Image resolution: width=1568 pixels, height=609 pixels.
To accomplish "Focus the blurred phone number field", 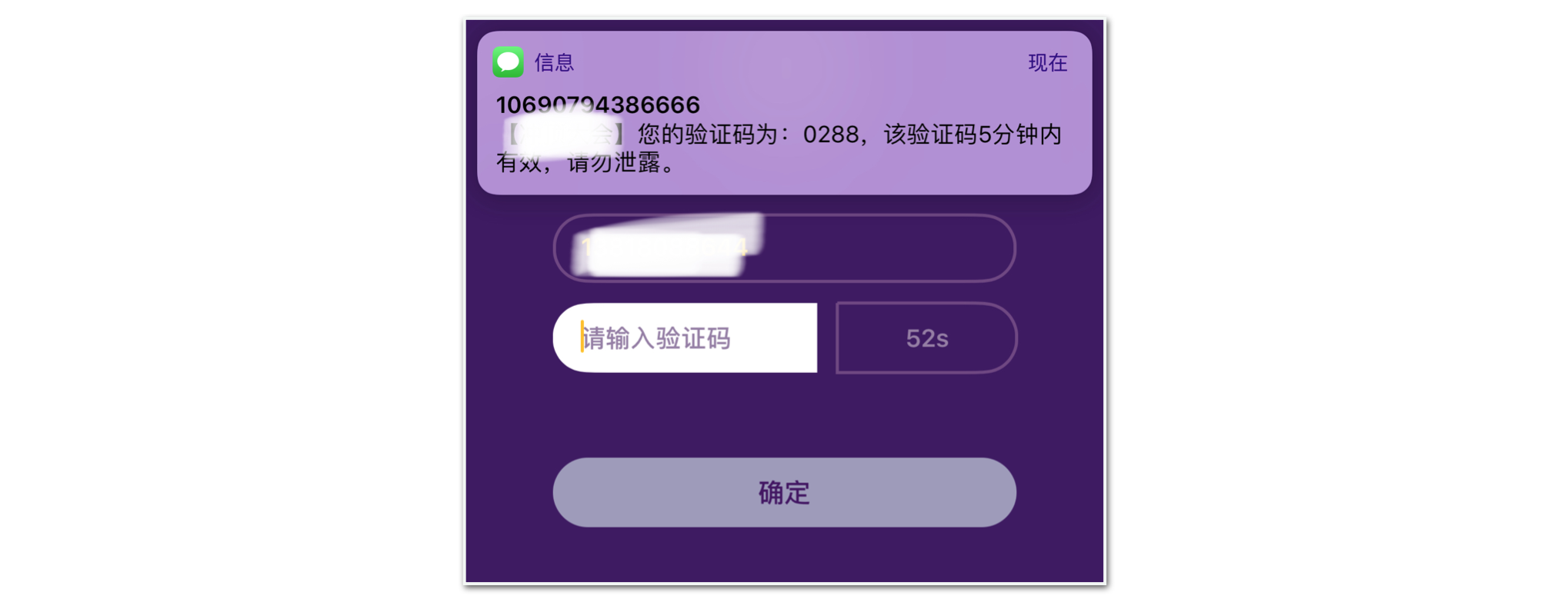I will click(784, 248).
